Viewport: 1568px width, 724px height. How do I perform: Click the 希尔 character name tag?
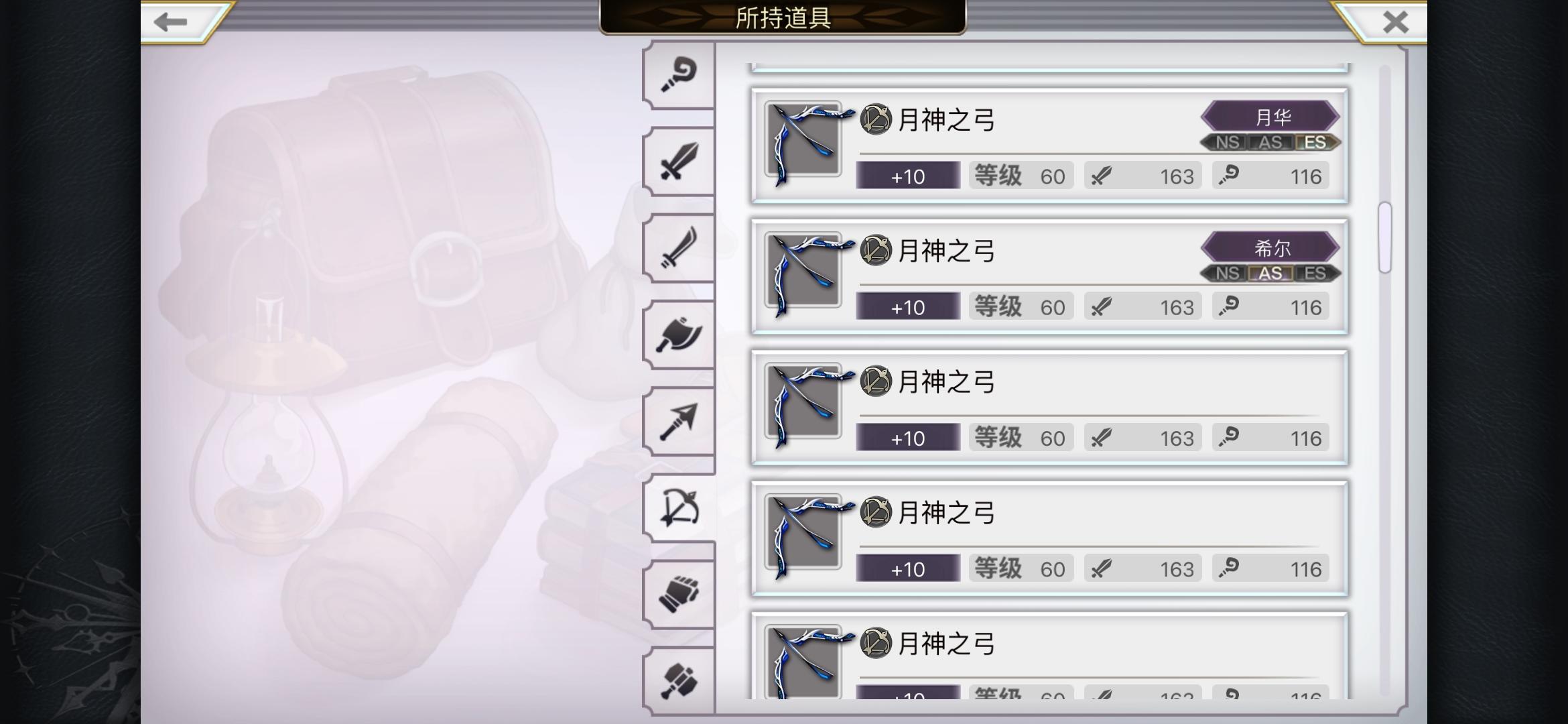(x=1270, y=248)
